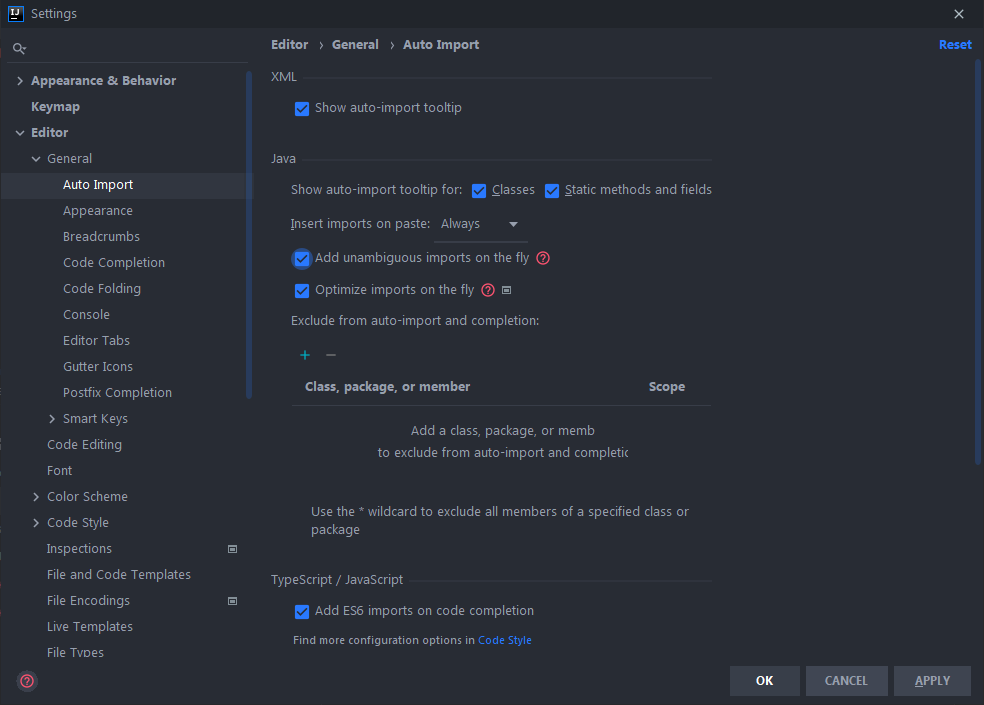Image resolution: width=984 pixels, height=705 pixels.
Task: Open help via the bottom-left question mark
Action: (27, 681)
